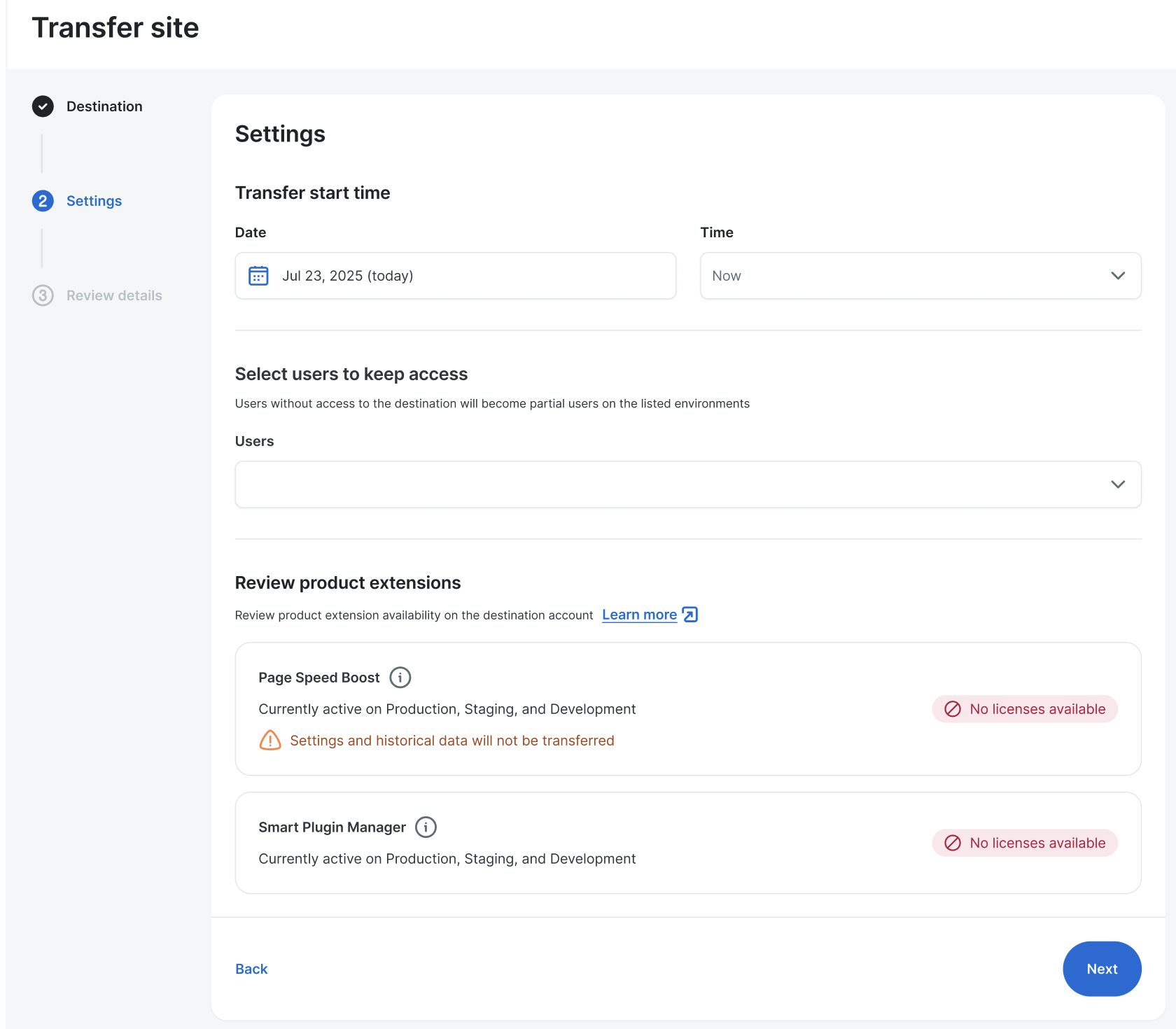Go to the Destination step
The image size is (1176, 1029).
[x=104, y=106]
